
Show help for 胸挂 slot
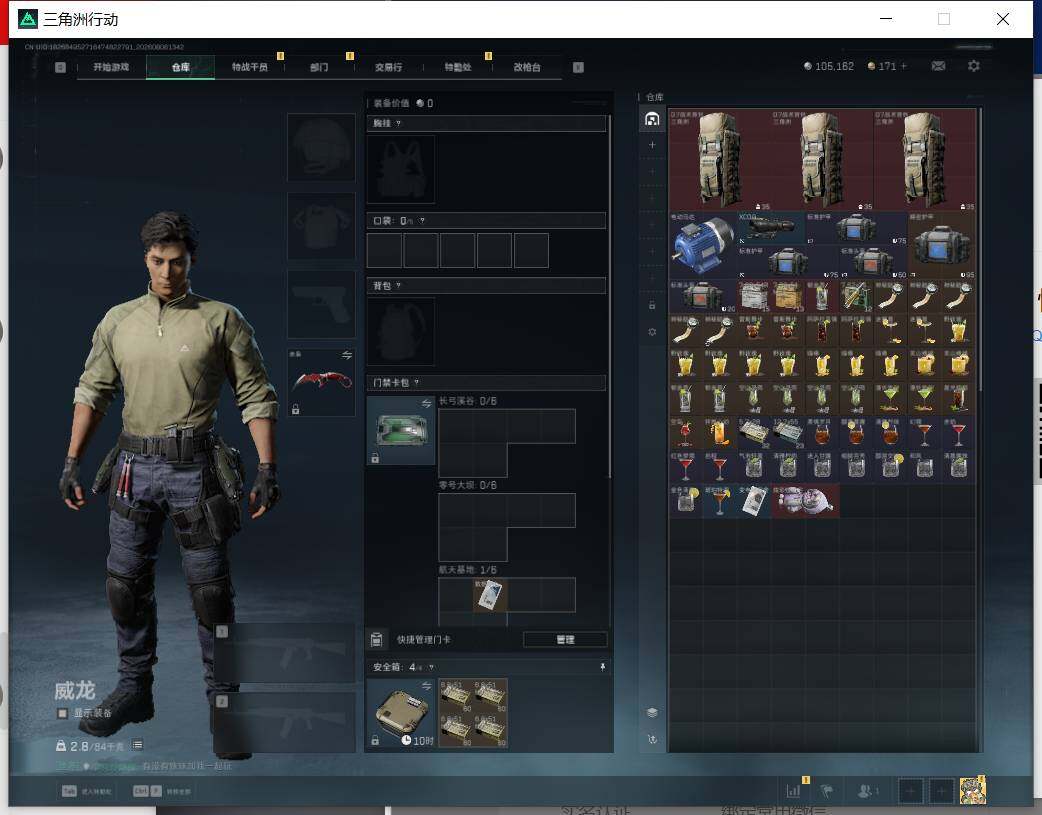(398, 124)
